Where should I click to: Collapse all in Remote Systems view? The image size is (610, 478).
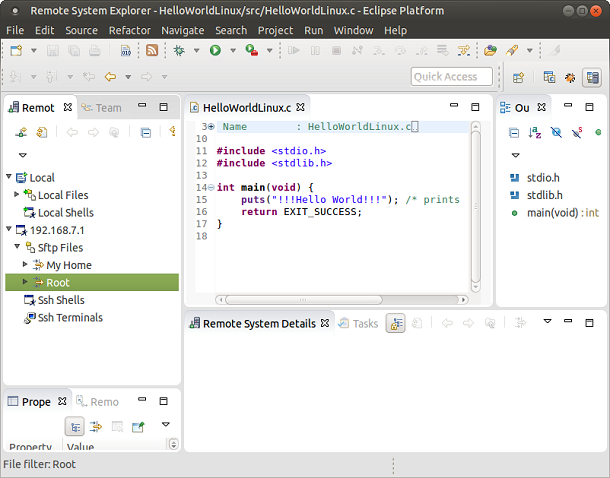point(145,132)
